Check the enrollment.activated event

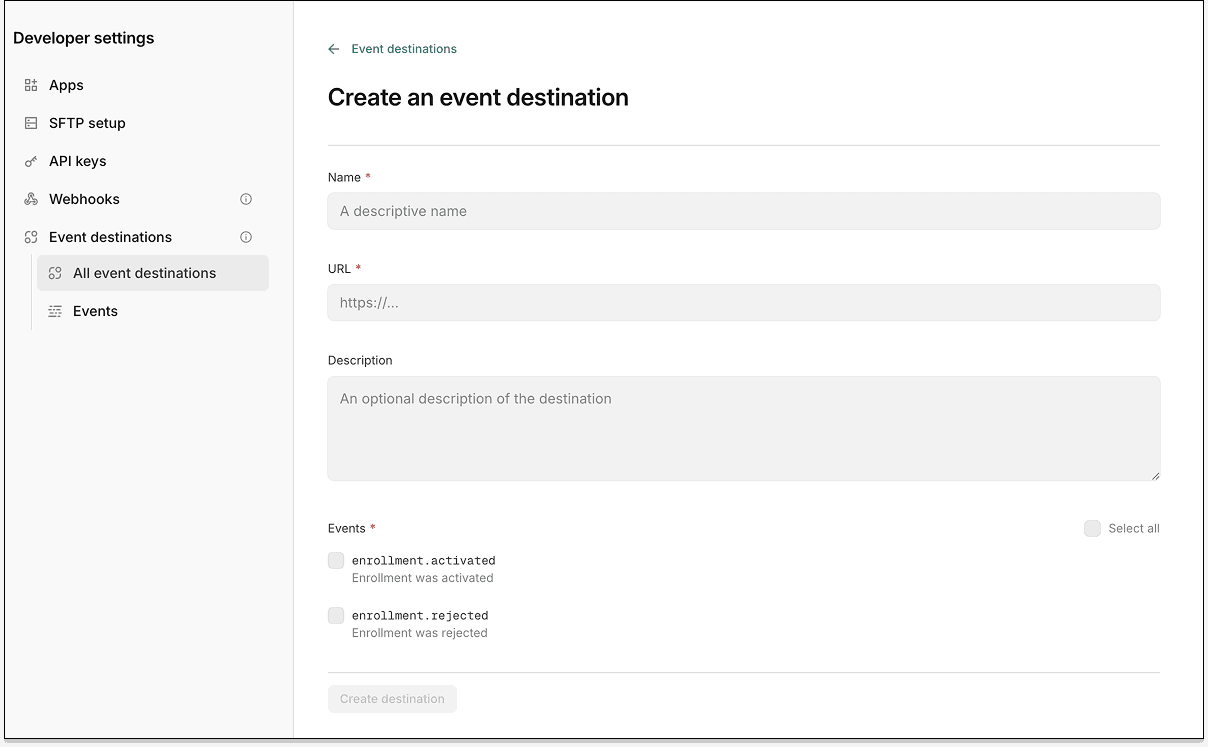pos(336,560)
